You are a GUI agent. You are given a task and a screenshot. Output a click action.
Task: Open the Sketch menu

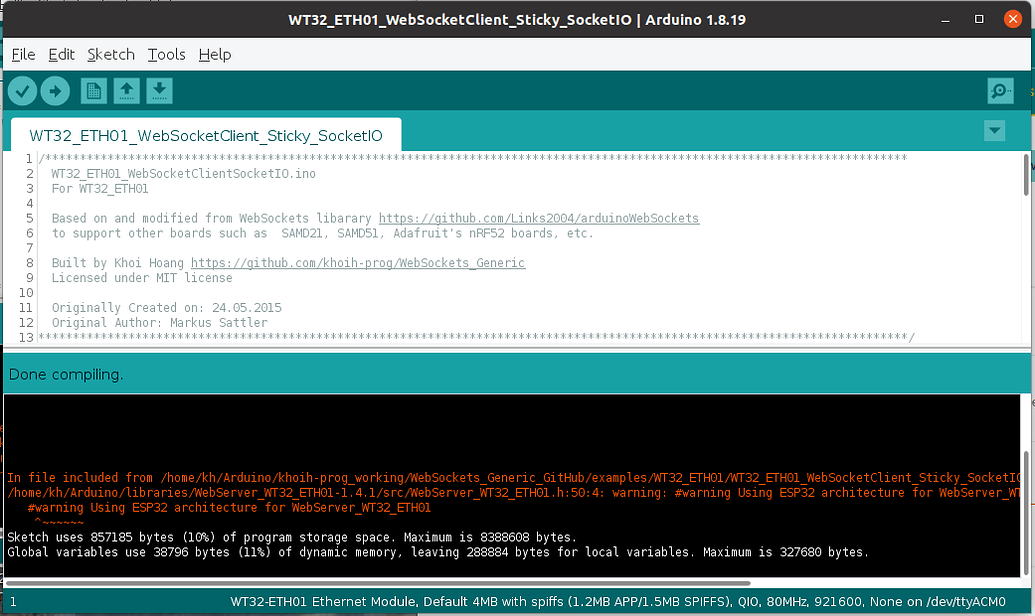pyautogui.click(x=110, y=54)
